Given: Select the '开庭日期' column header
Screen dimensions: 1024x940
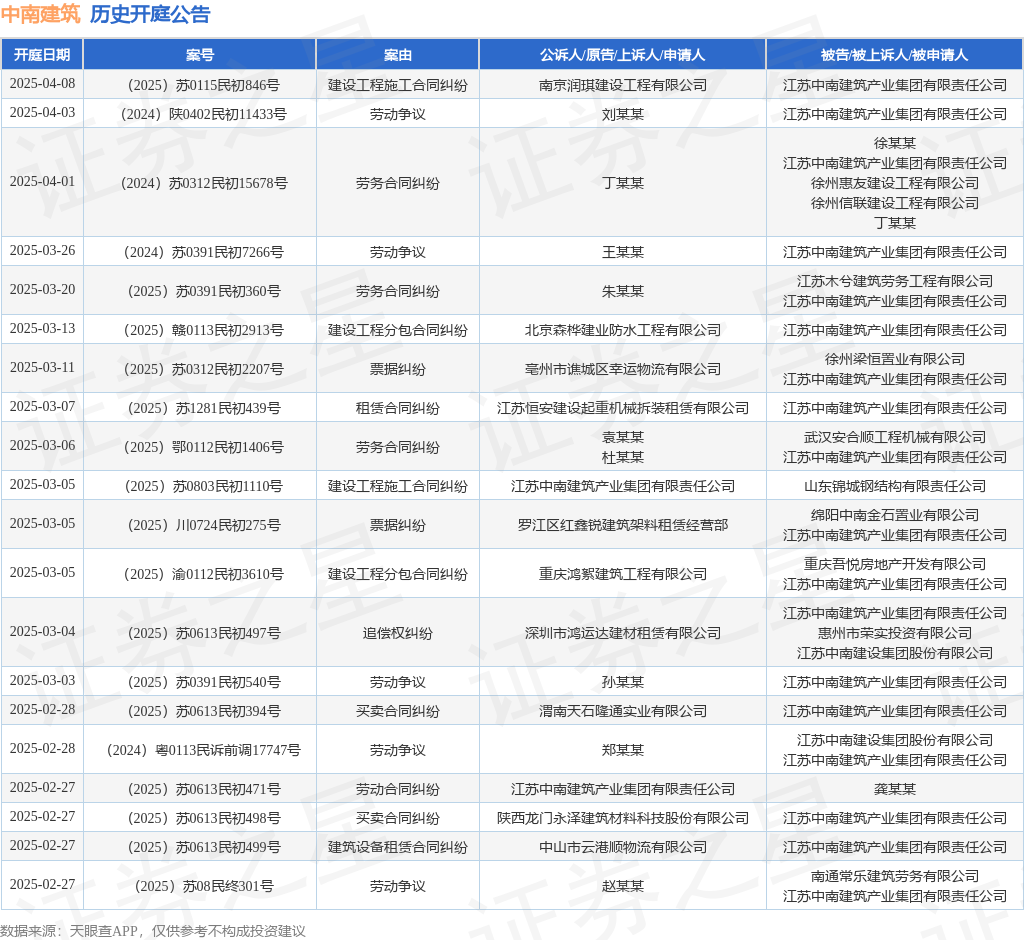Looking at the screenshot, I should point(42,55).
